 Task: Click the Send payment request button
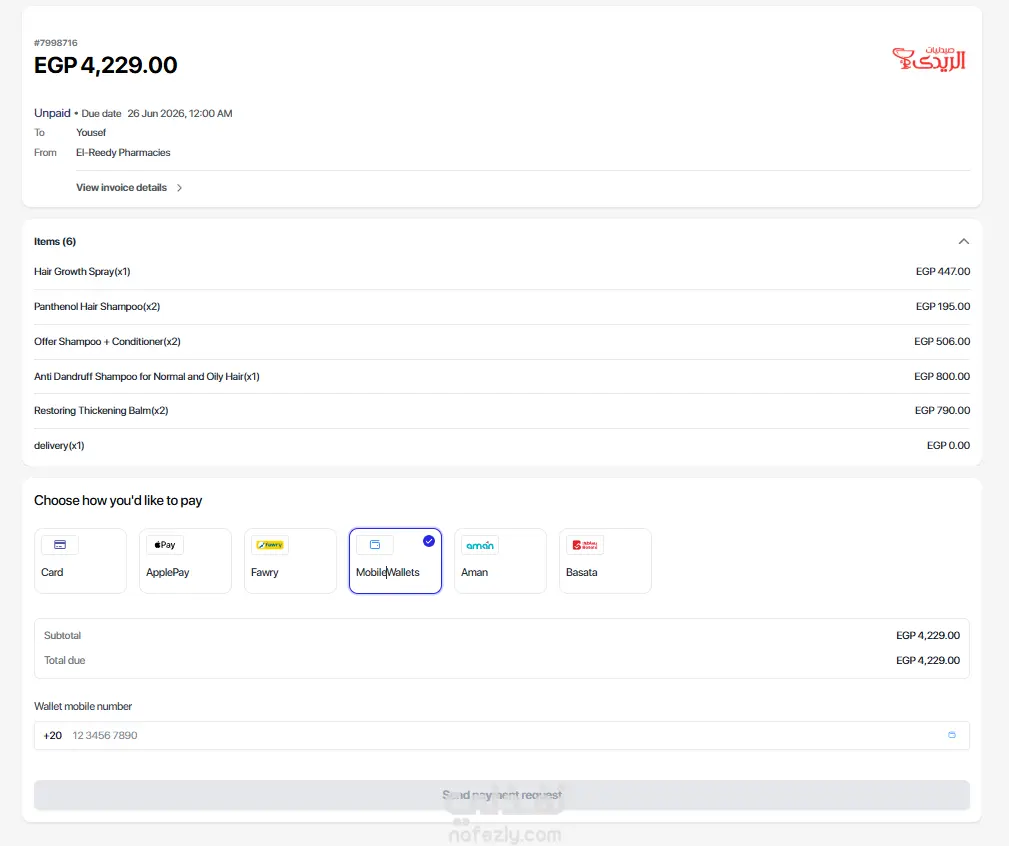pos(502,795)
